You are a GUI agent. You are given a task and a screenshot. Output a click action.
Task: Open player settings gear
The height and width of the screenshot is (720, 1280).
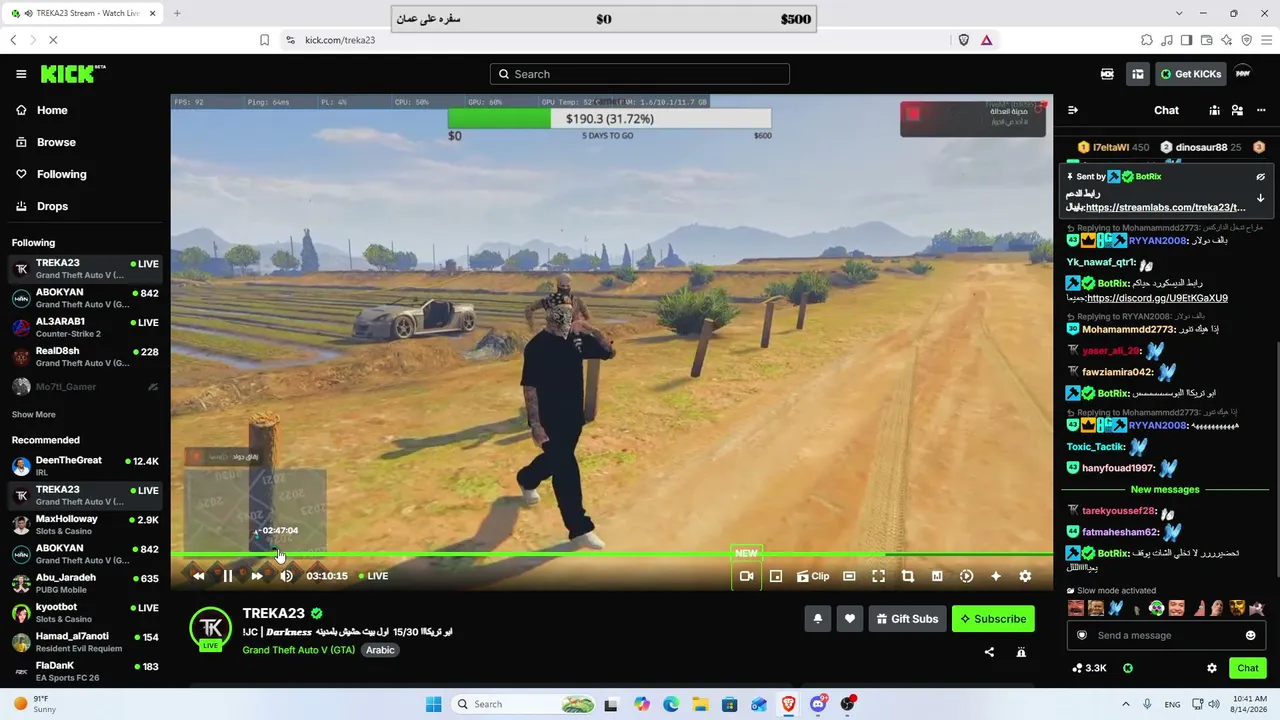pyautogui.click(x=1025, y=576)
